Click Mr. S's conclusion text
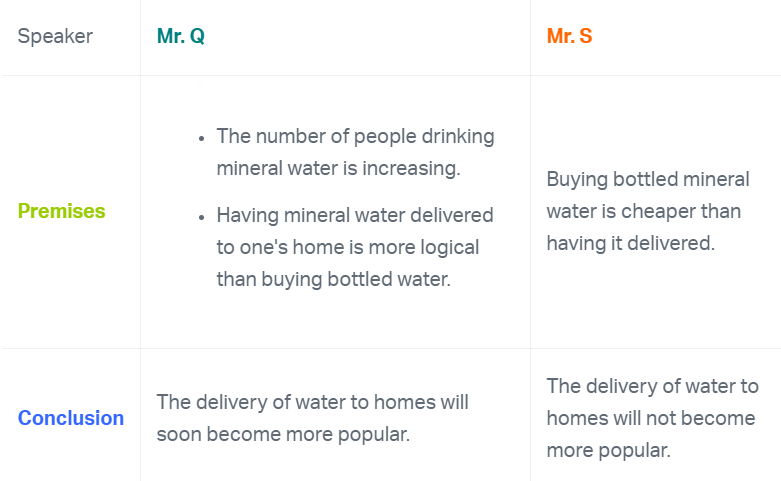This screenshot has width=781, height=481. point(652,418)
